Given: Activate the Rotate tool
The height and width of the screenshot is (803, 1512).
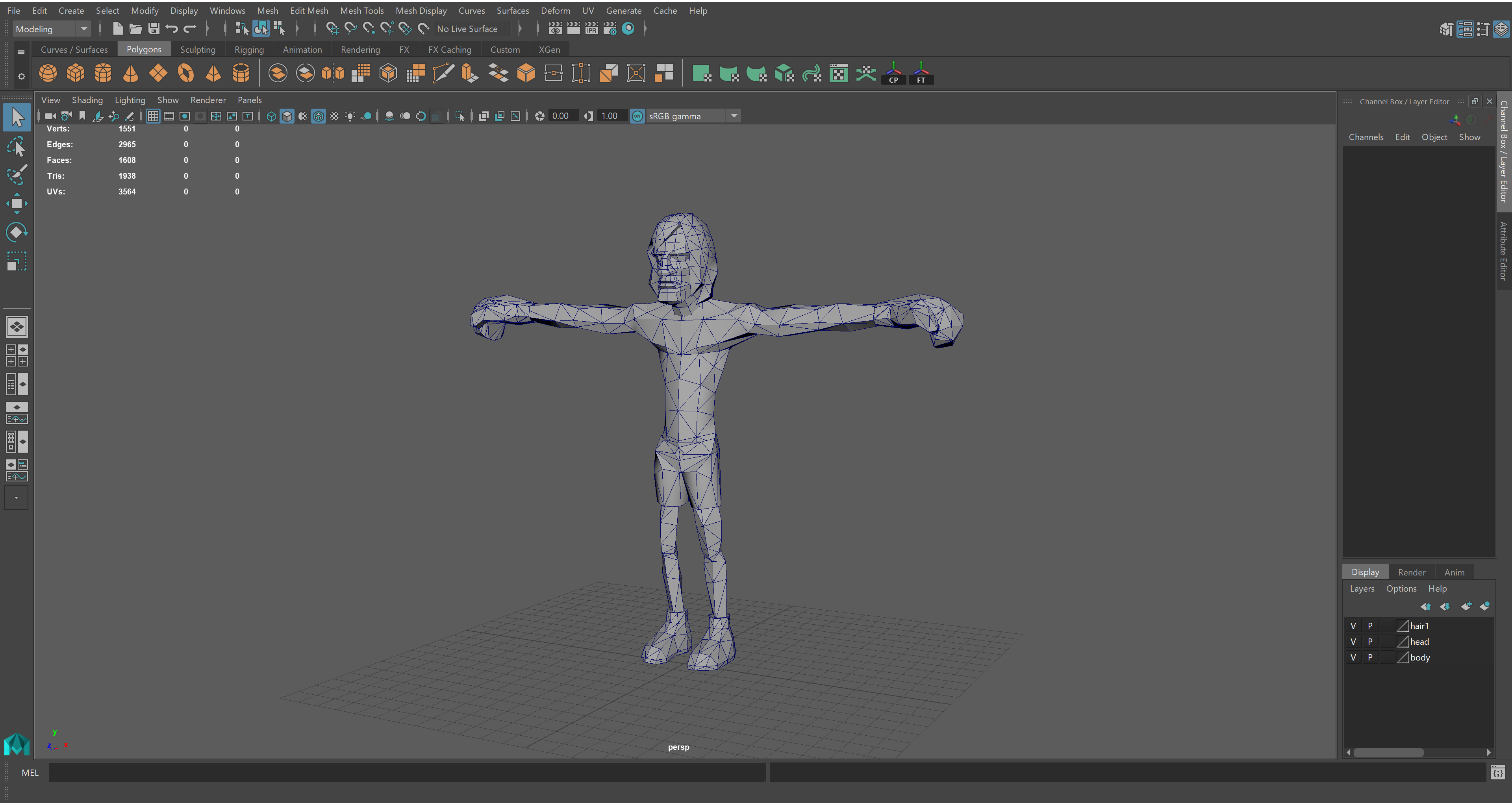Looking at the screenshot, I should [x=17, y=233].
